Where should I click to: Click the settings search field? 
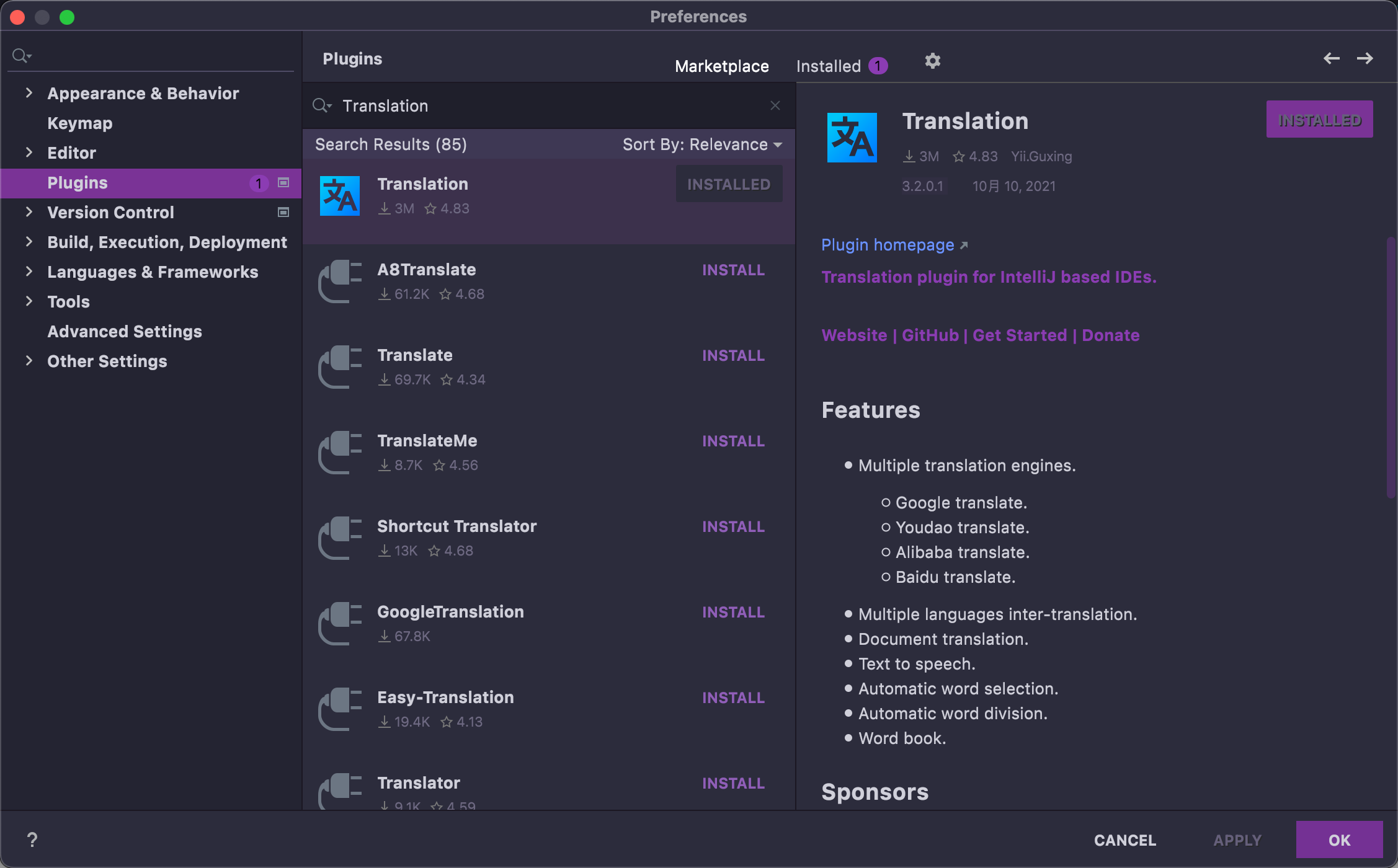pos(161,56)
